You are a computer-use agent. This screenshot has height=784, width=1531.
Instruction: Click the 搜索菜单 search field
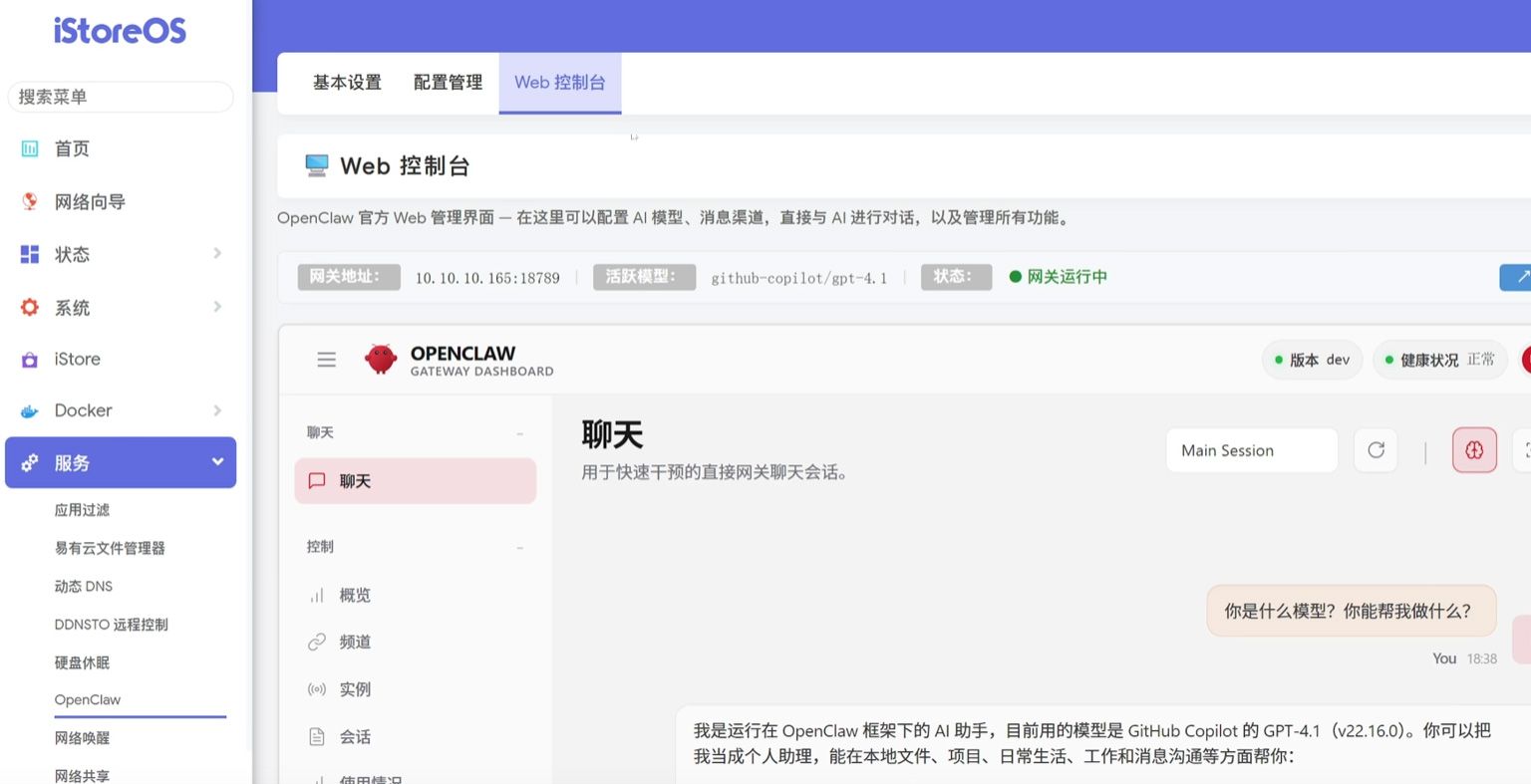point(121,97)
